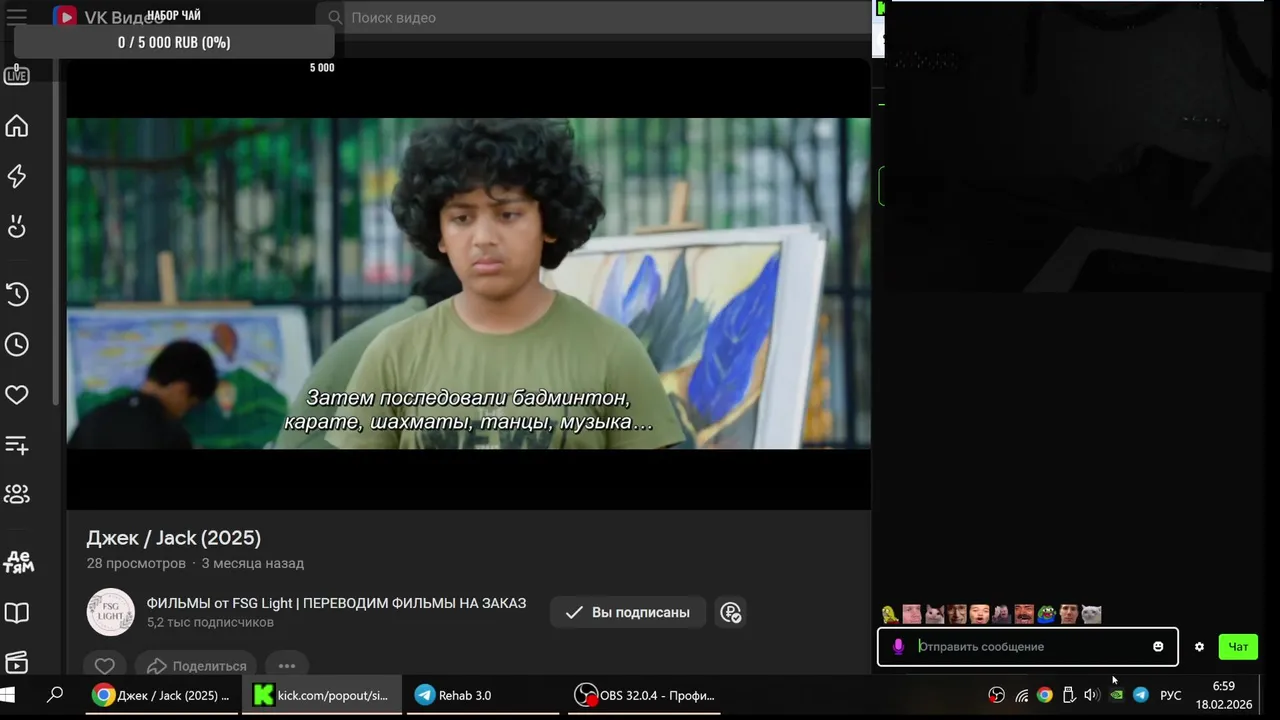Click the Chrome tray icon
Image resolution: width=1280 pixels, height=720 pixels.
tap(1044, 695)
